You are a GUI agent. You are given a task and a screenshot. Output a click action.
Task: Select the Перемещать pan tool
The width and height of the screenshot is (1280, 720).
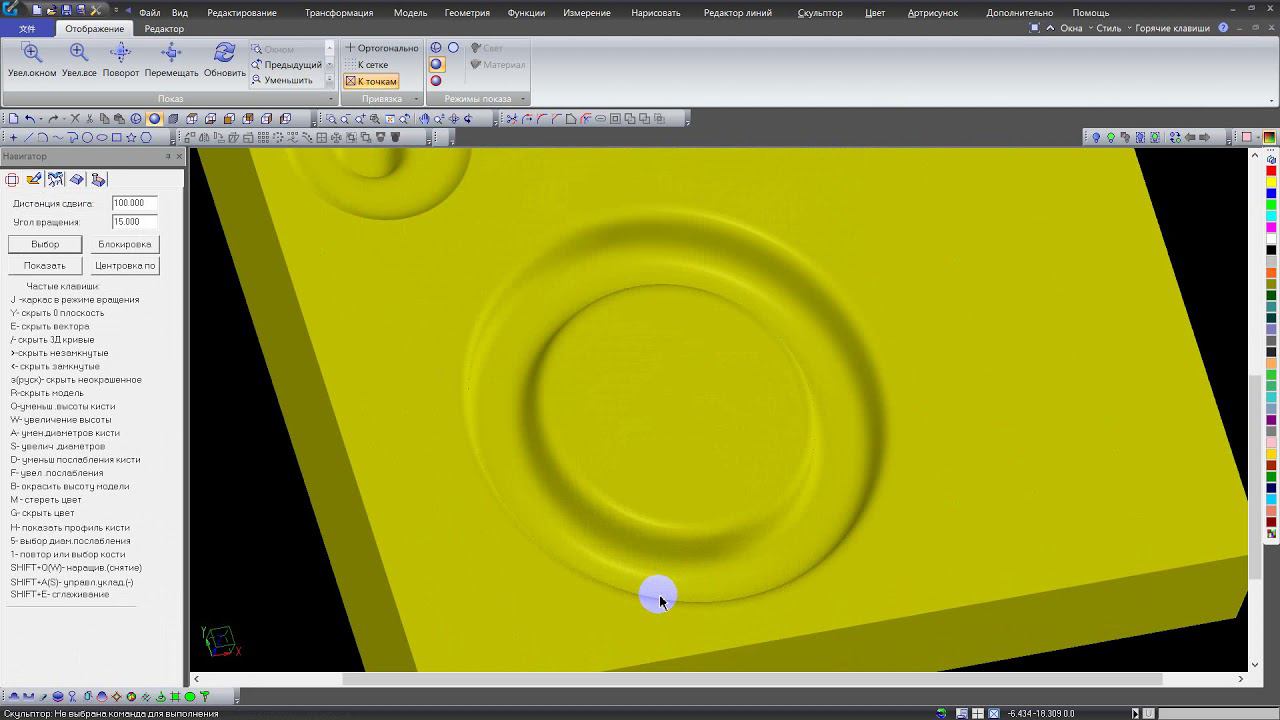tap(171, 53)
